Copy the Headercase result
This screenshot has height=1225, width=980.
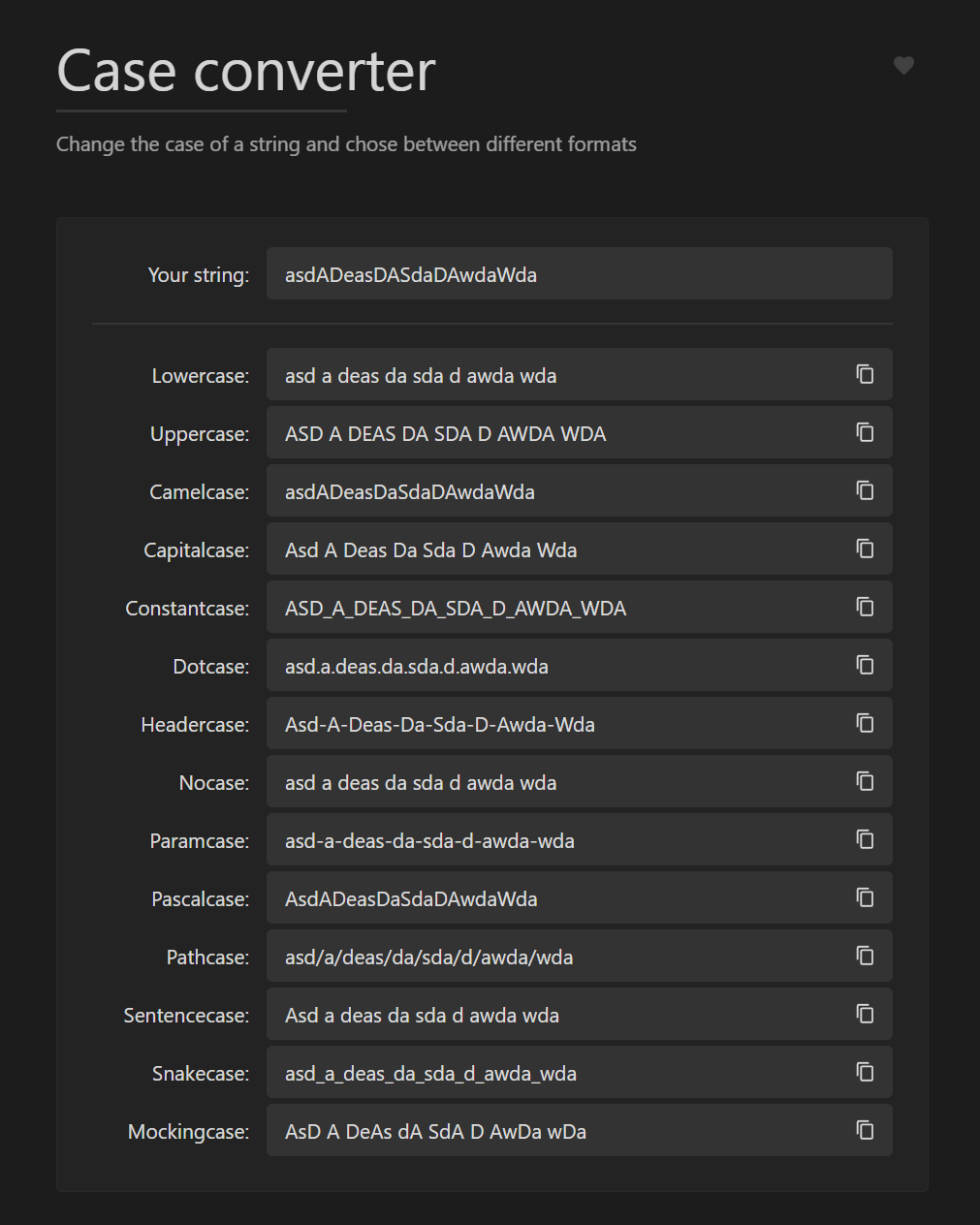[x=865, y=723]
